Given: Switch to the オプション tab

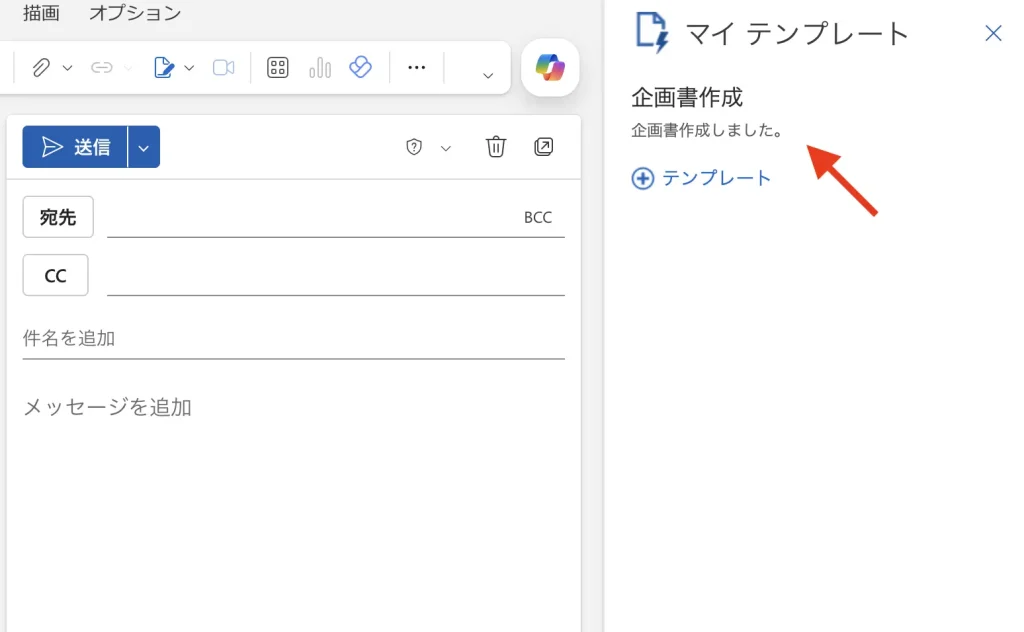Looking at the screenshot, I should pos(135,13).
